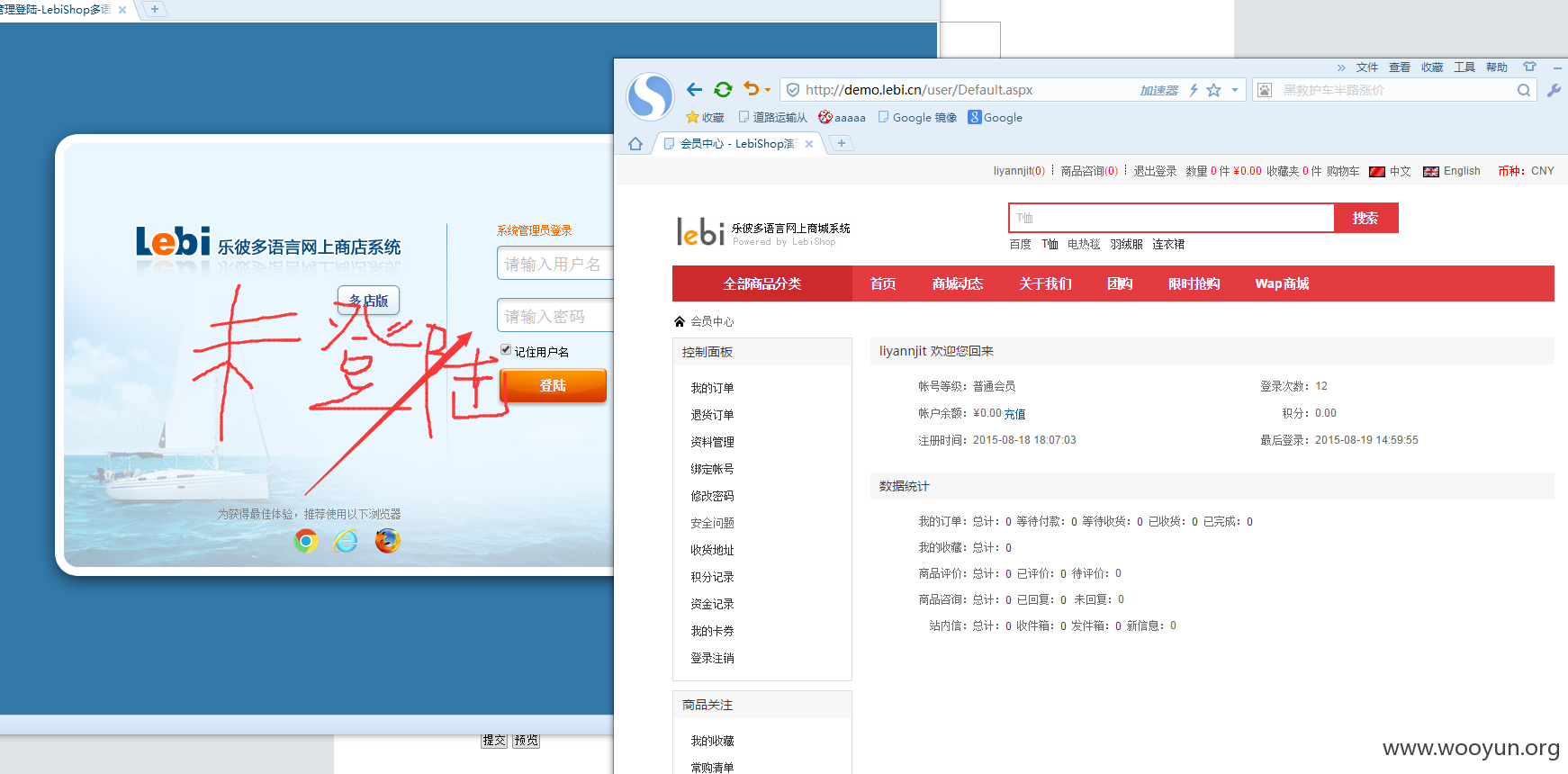Click the bookmark star icon in address bar
The width and height of the screenshot is (1568, 774).
tap(1213, 90)
